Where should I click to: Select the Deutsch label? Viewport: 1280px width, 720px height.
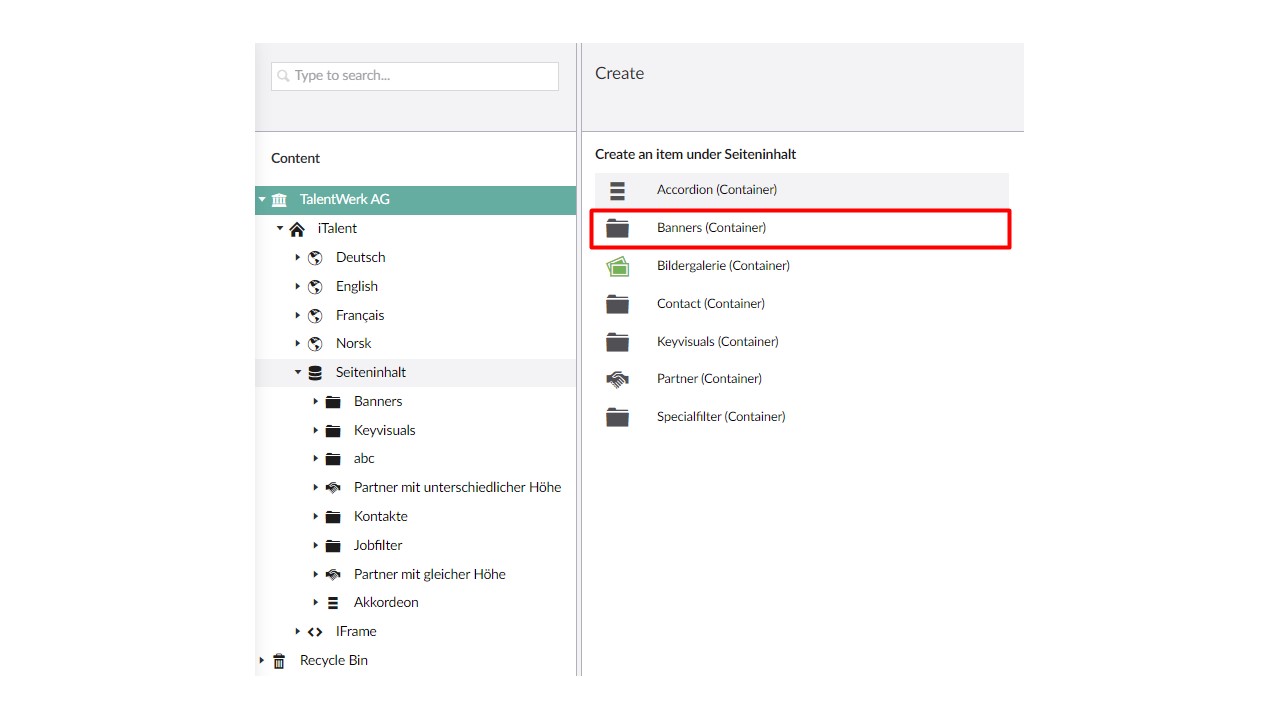click(x=361, y=258)
